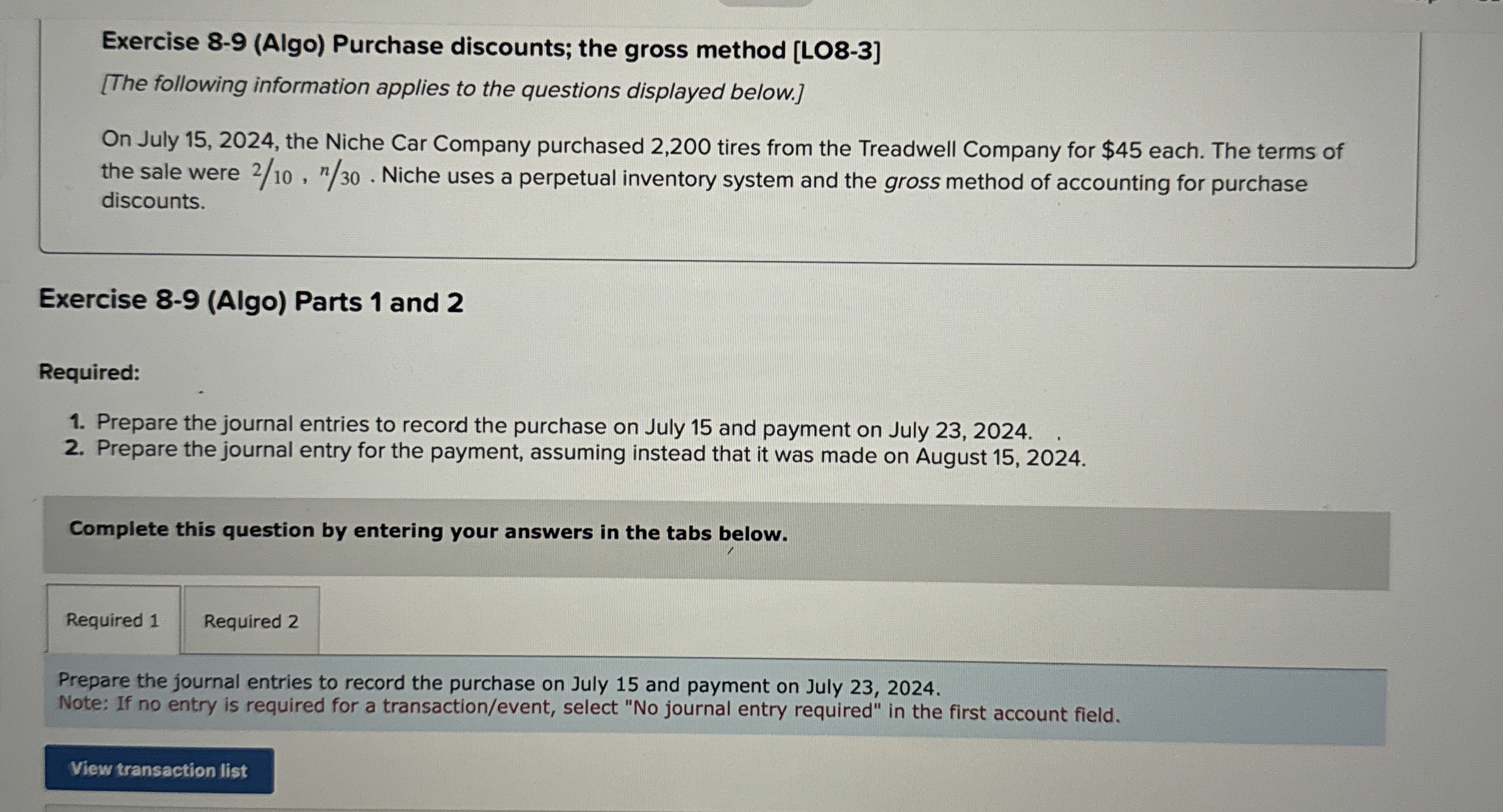Image resolution: width=1503 pixels, height=812 pixels.
Task: Select Exercise 8-9 Parts 1 and 2 heading
Action: point(251,301)
